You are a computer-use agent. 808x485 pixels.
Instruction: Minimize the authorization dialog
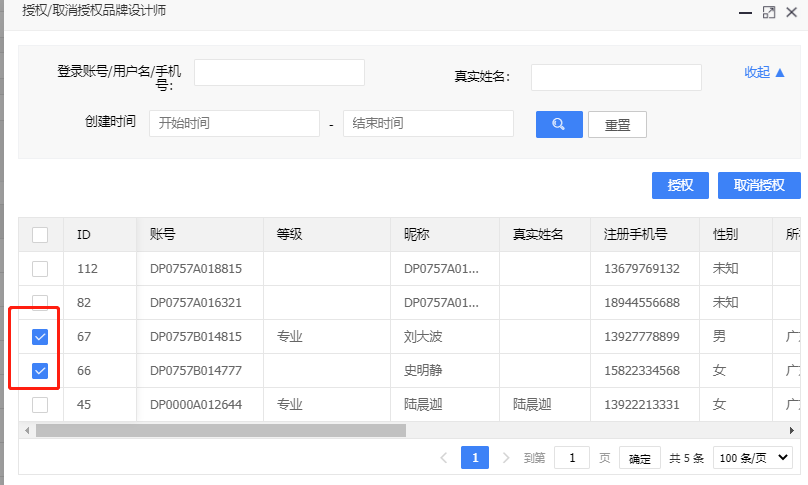[x=745, y=12]
